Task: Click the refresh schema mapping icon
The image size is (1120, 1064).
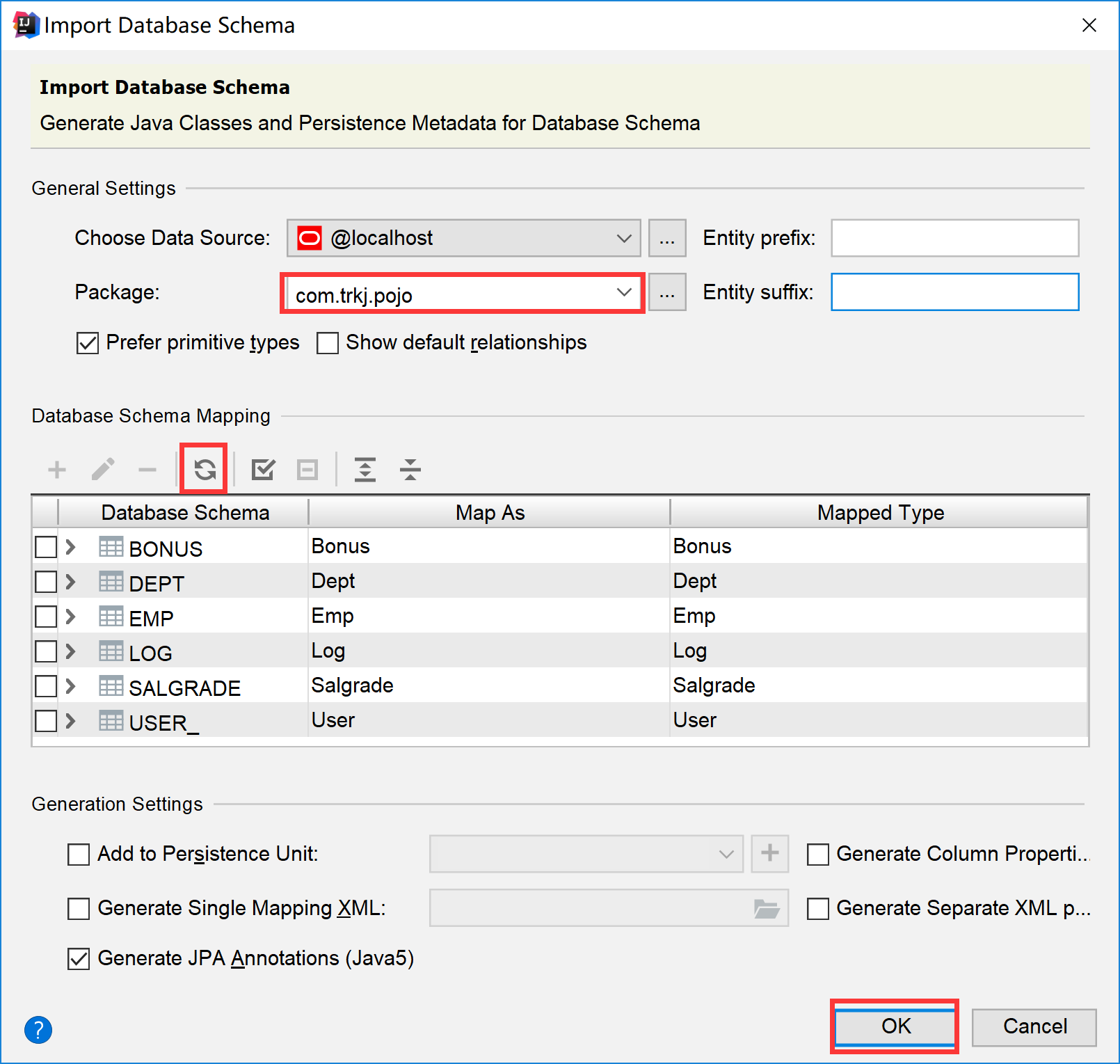Action: 205,470
